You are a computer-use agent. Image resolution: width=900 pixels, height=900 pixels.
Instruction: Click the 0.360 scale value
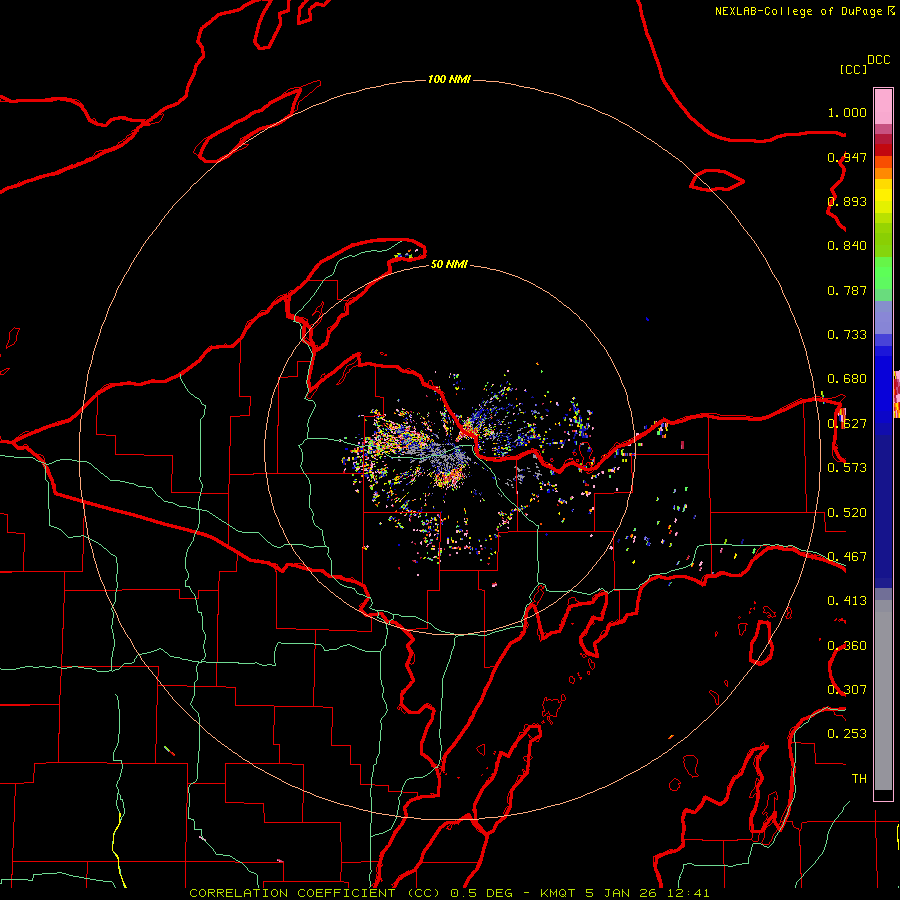coord(847,646)
